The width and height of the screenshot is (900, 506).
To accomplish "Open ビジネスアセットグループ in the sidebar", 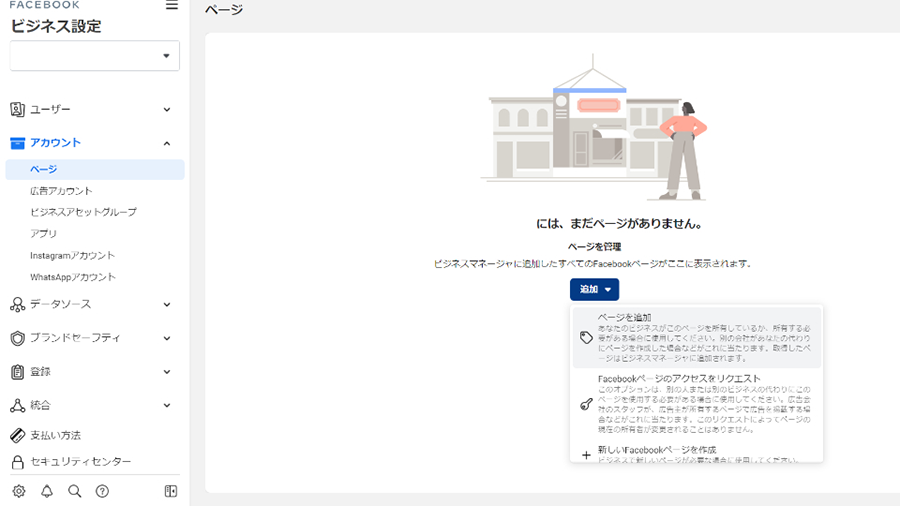I will (83, 212).
